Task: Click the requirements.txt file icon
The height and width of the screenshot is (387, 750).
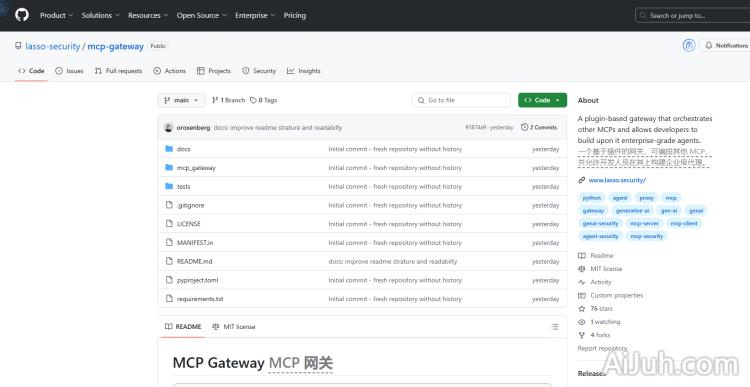Action: tap(169, 298)
